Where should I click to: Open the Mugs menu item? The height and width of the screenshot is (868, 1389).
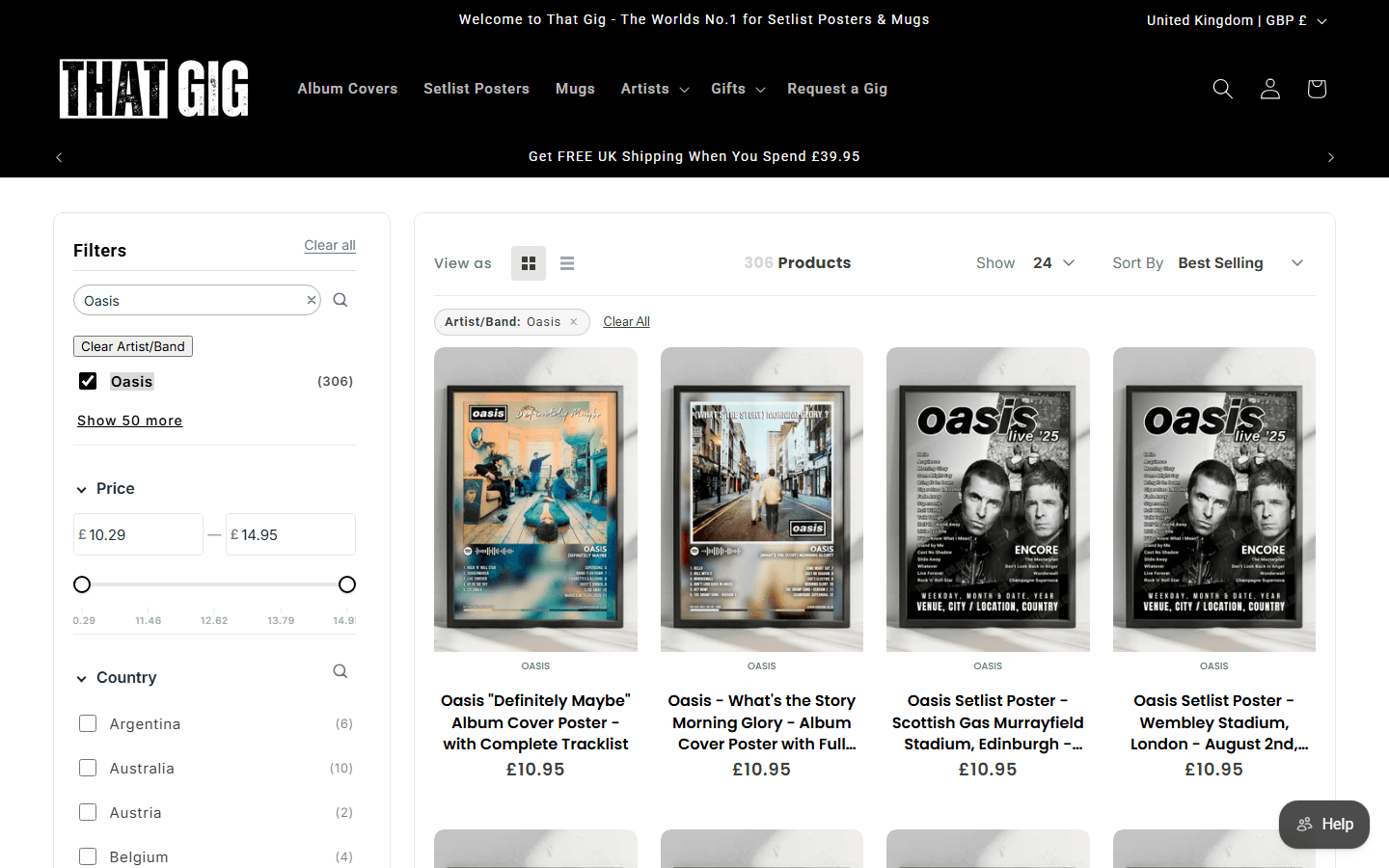pyautogui.click(x=575, y=89)
